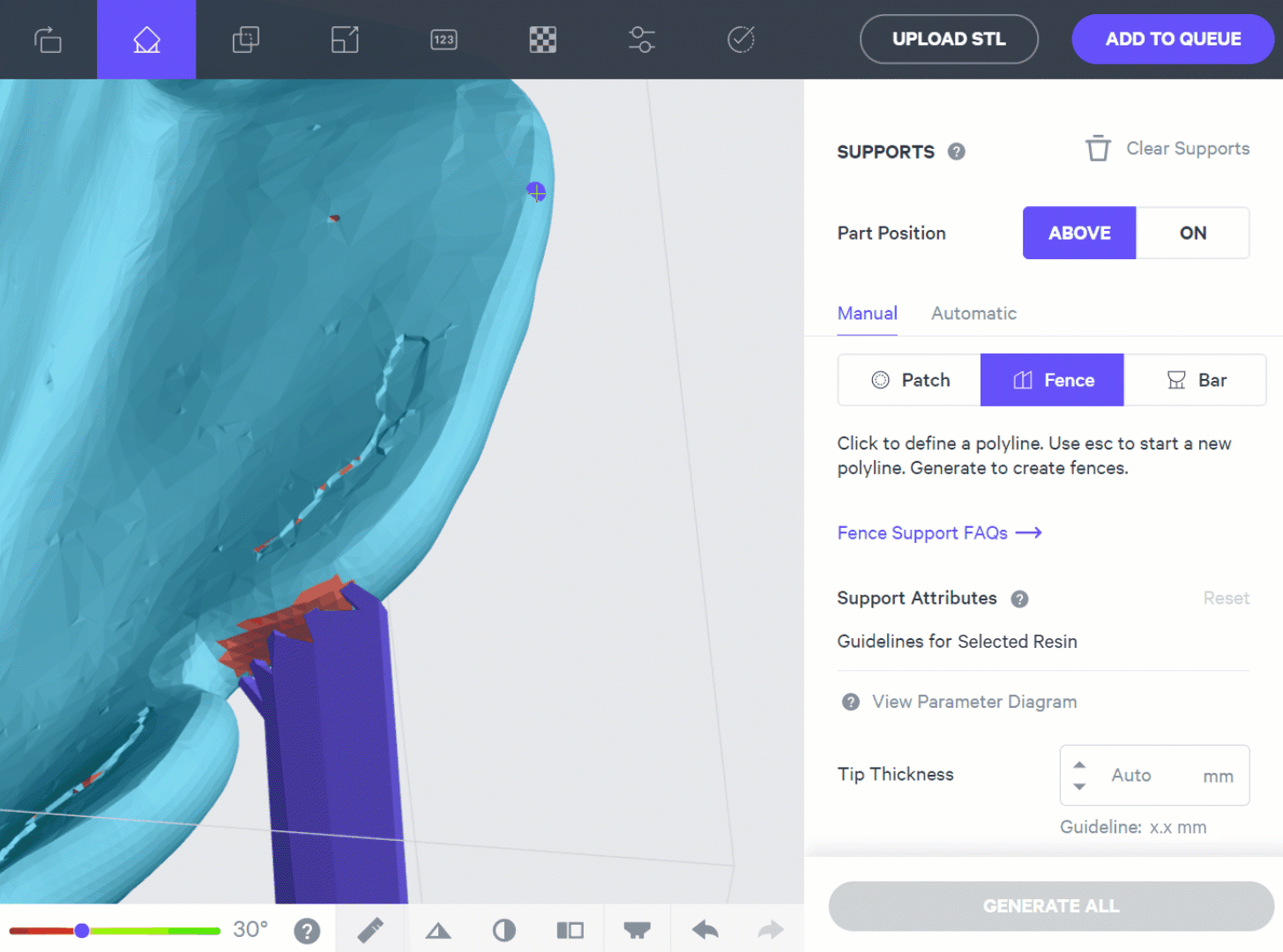Open the scale part tool icon
1283x952 pixels.
click(345, 40)
